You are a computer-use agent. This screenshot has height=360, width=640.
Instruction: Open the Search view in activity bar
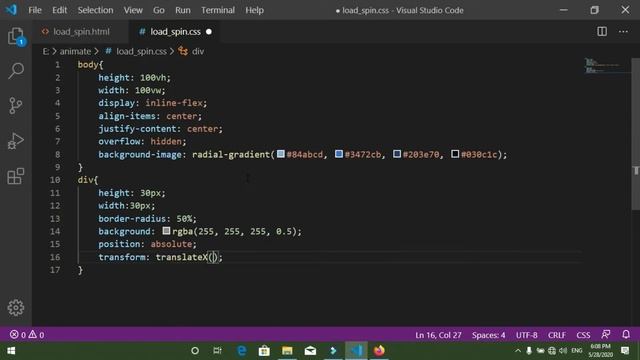(x=16, y=71)
